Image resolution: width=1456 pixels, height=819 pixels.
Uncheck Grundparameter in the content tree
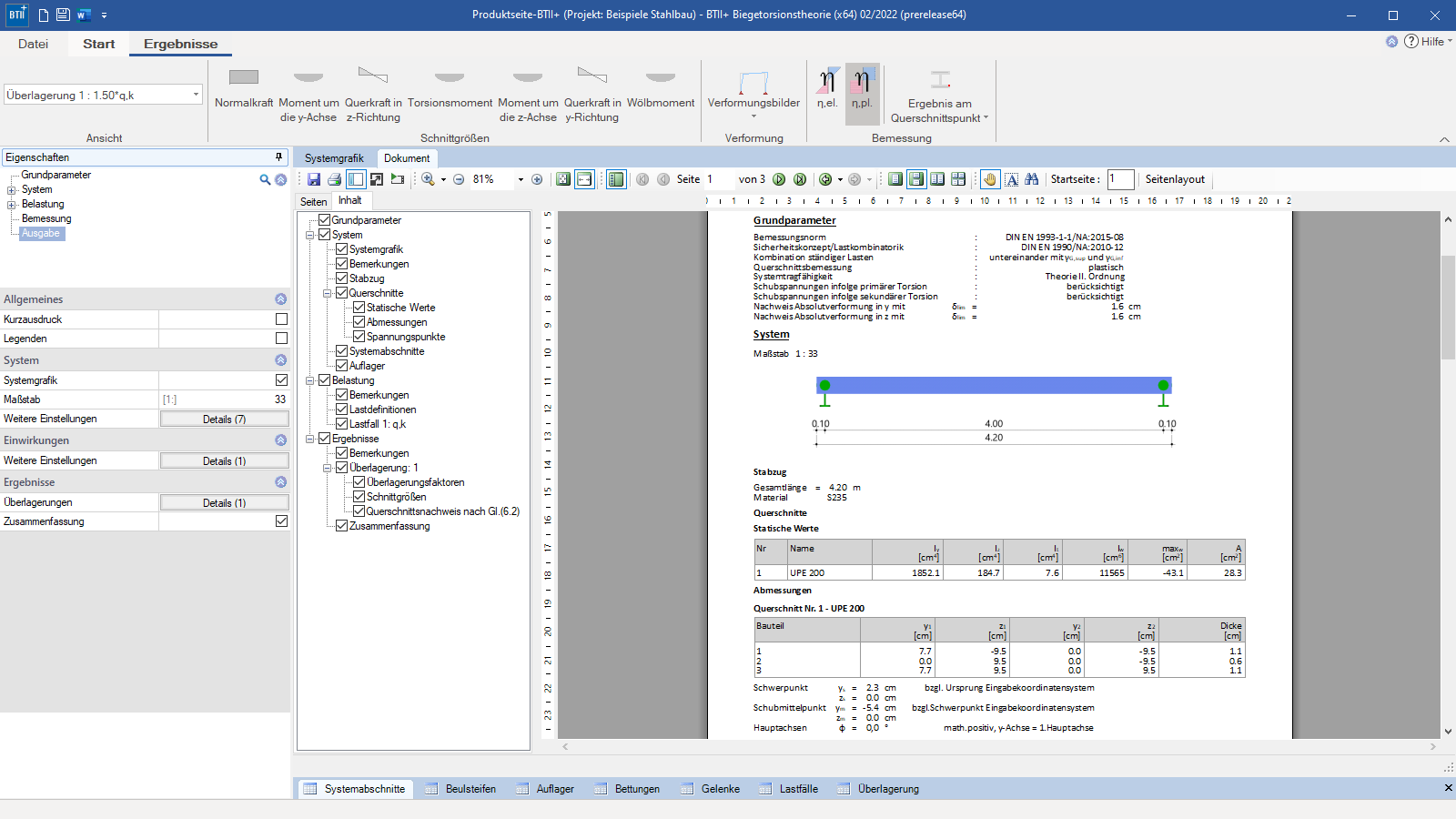[324, 220]
